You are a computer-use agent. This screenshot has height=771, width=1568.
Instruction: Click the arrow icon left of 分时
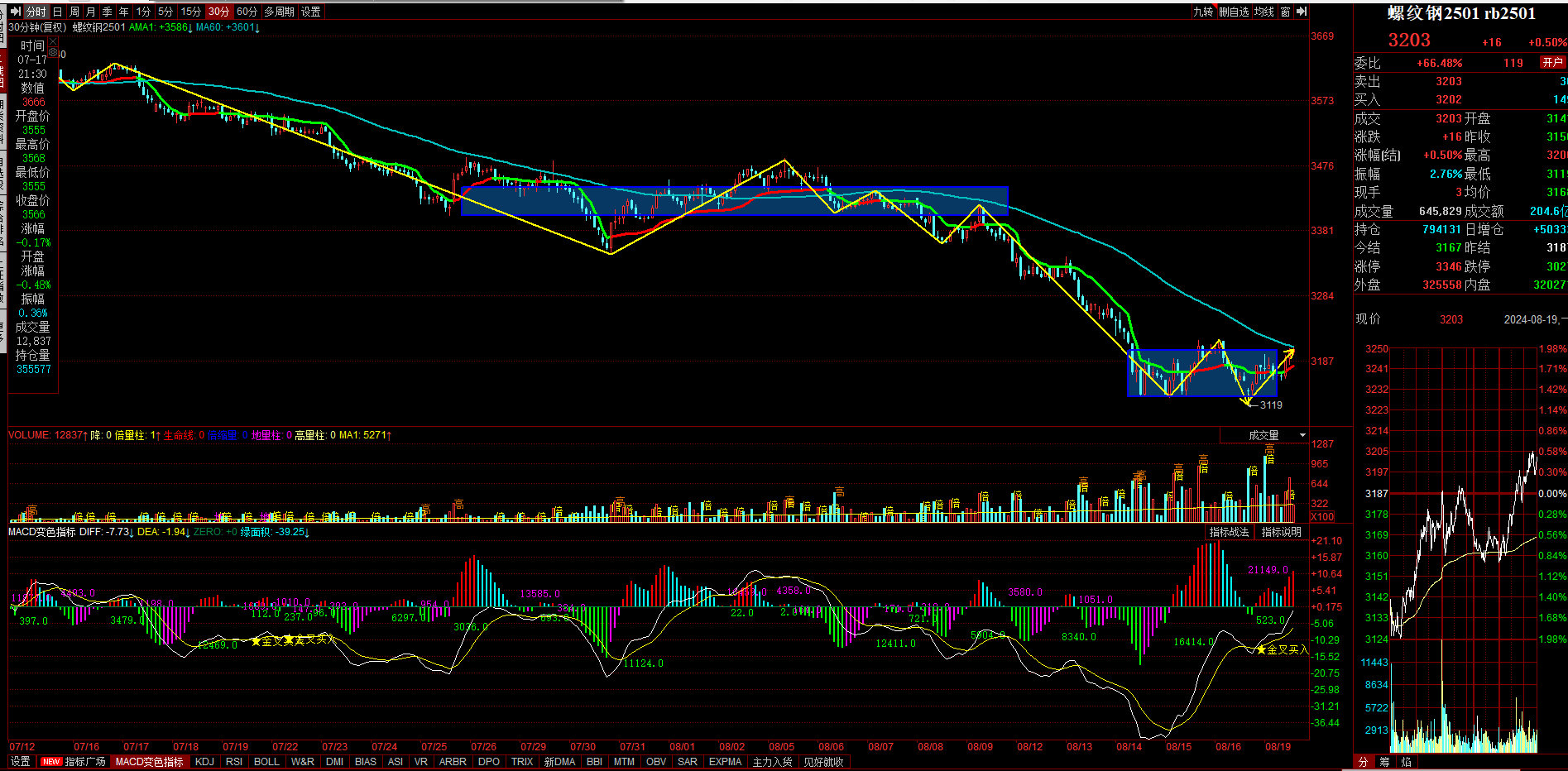[15, 12]
